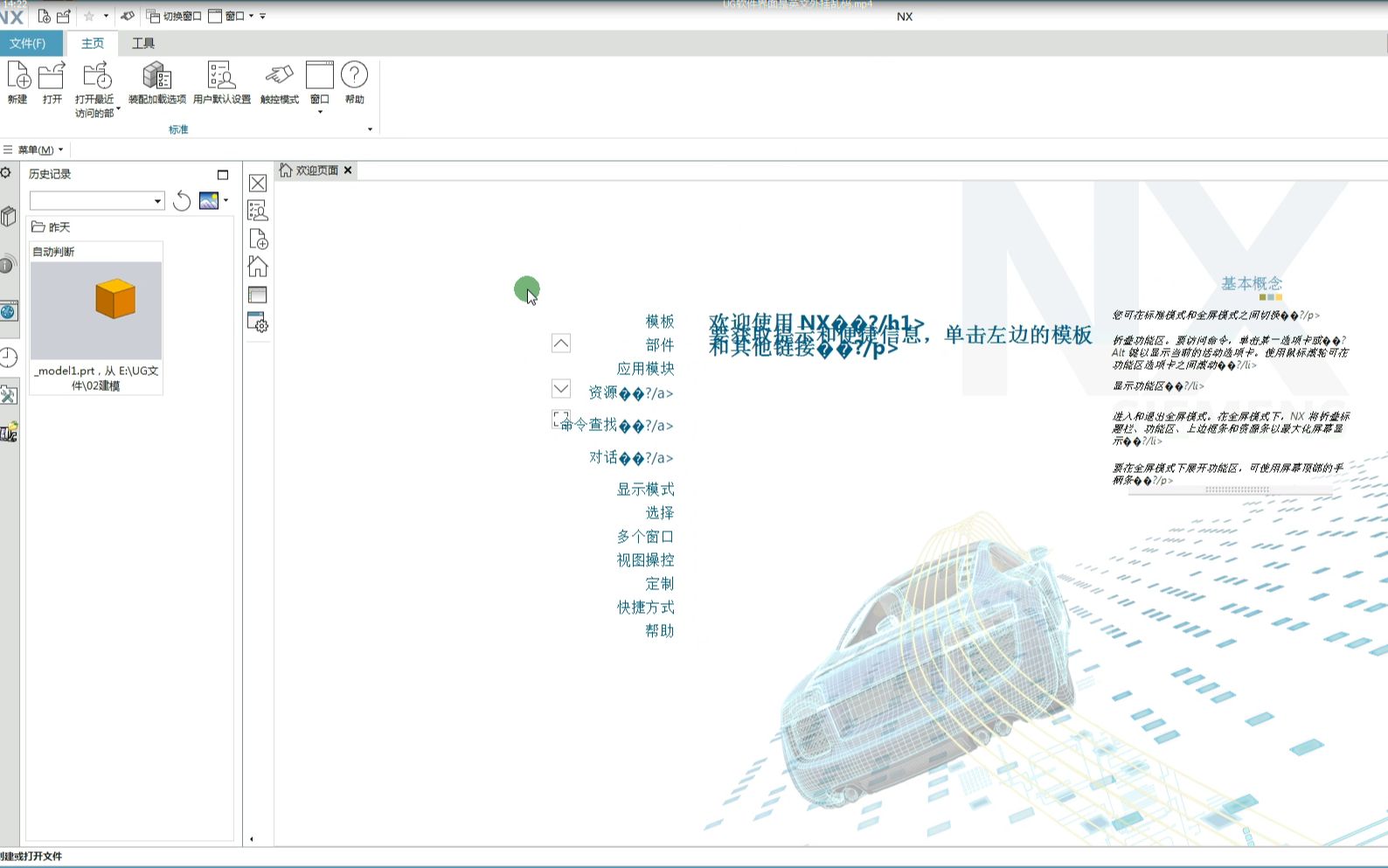Click Switch Window (切换窗口) in title bar
The width and height of the screenshot is (1388, 868).
(x=174, y=16)
